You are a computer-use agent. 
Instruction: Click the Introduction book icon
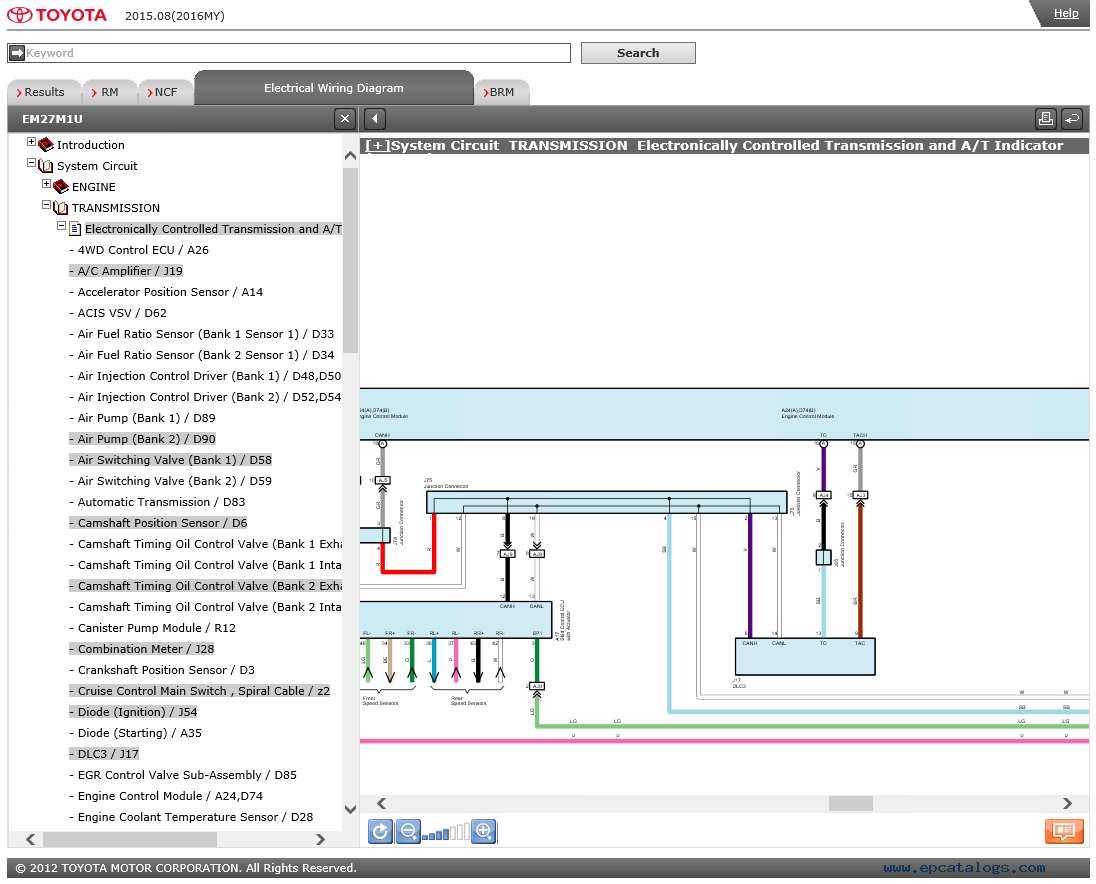[46, 145]
